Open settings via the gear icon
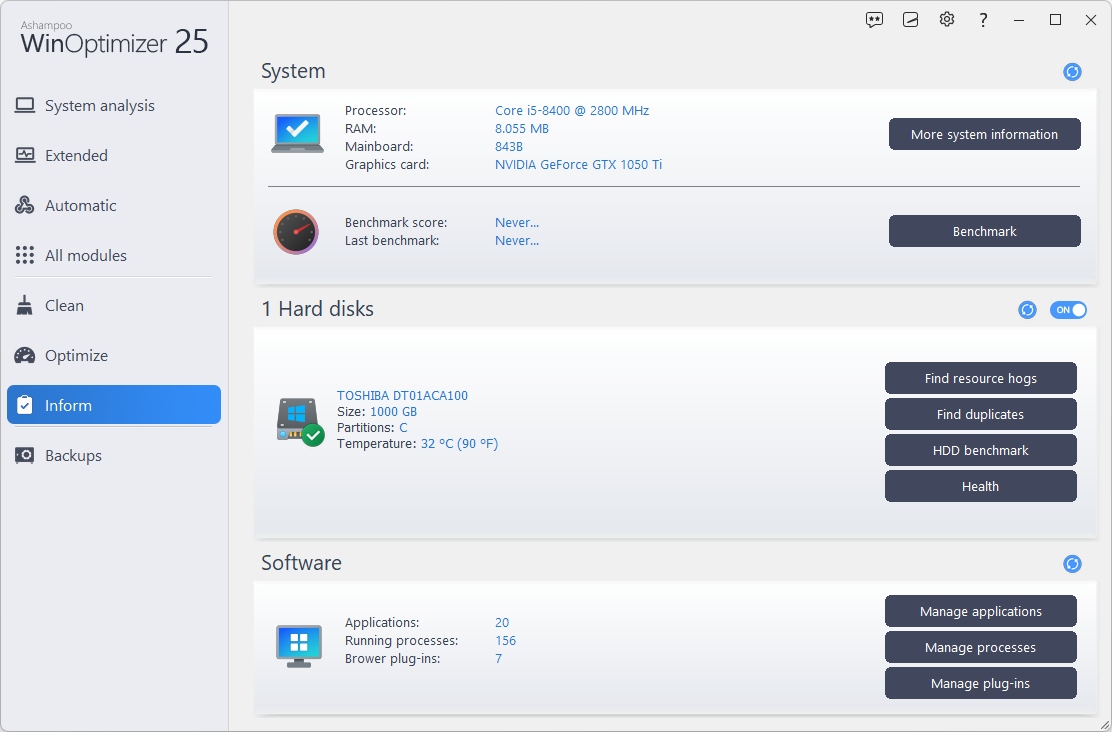 tap(947, 20)
